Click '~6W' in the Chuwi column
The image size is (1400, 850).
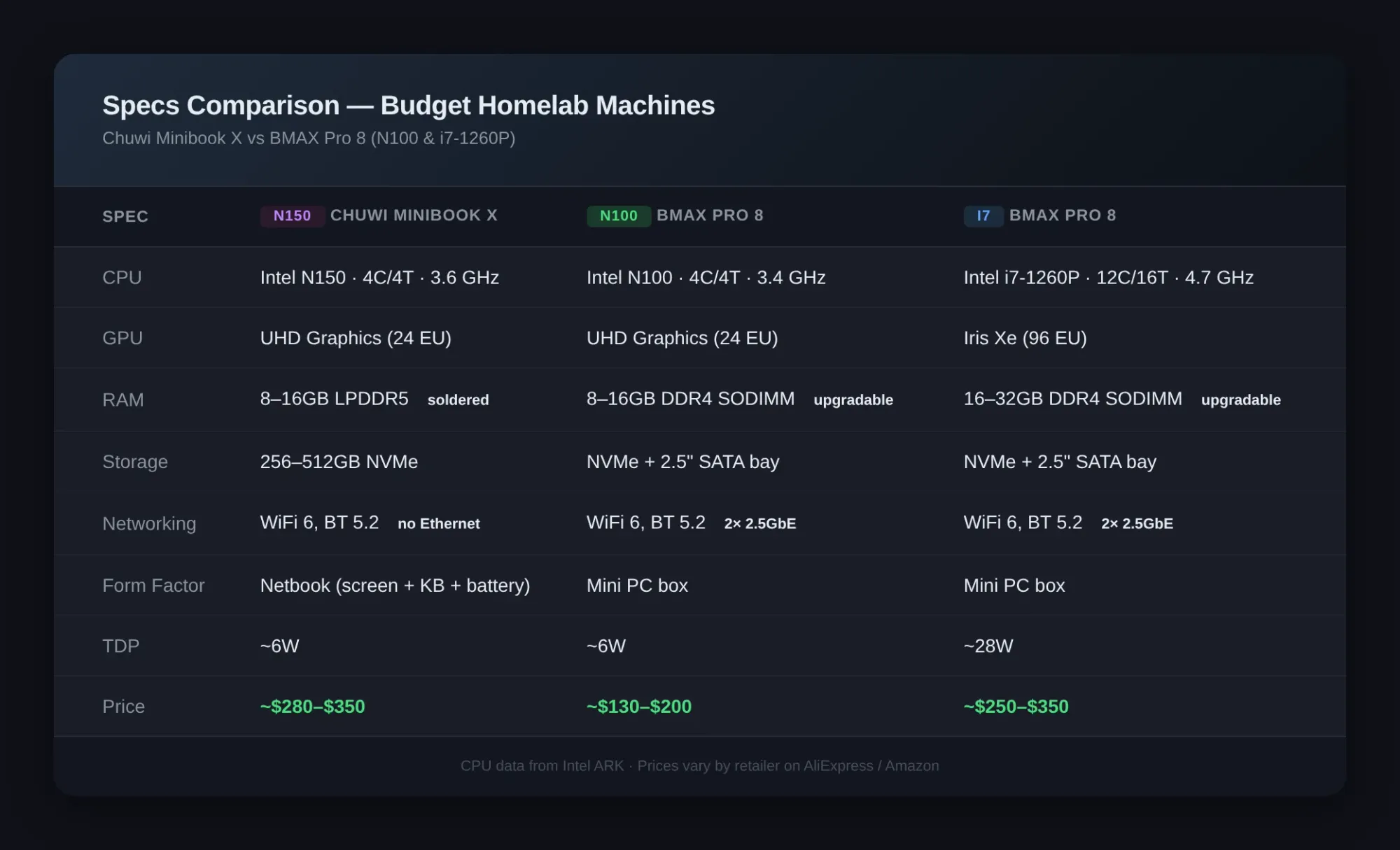pyautogui.click(x=280, y=646)
